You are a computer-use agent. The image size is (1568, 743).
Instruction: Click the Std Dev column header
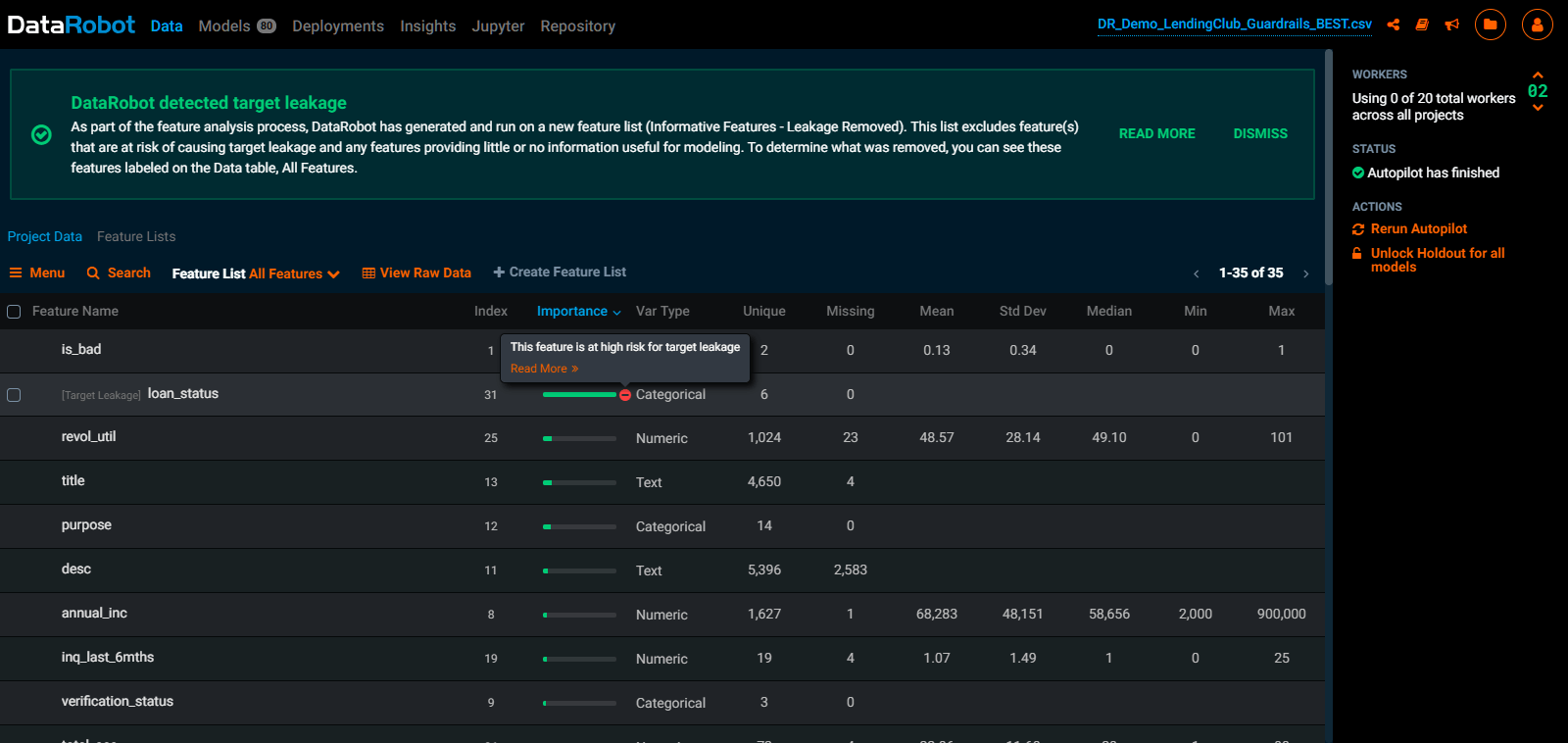click(1023, 311)
